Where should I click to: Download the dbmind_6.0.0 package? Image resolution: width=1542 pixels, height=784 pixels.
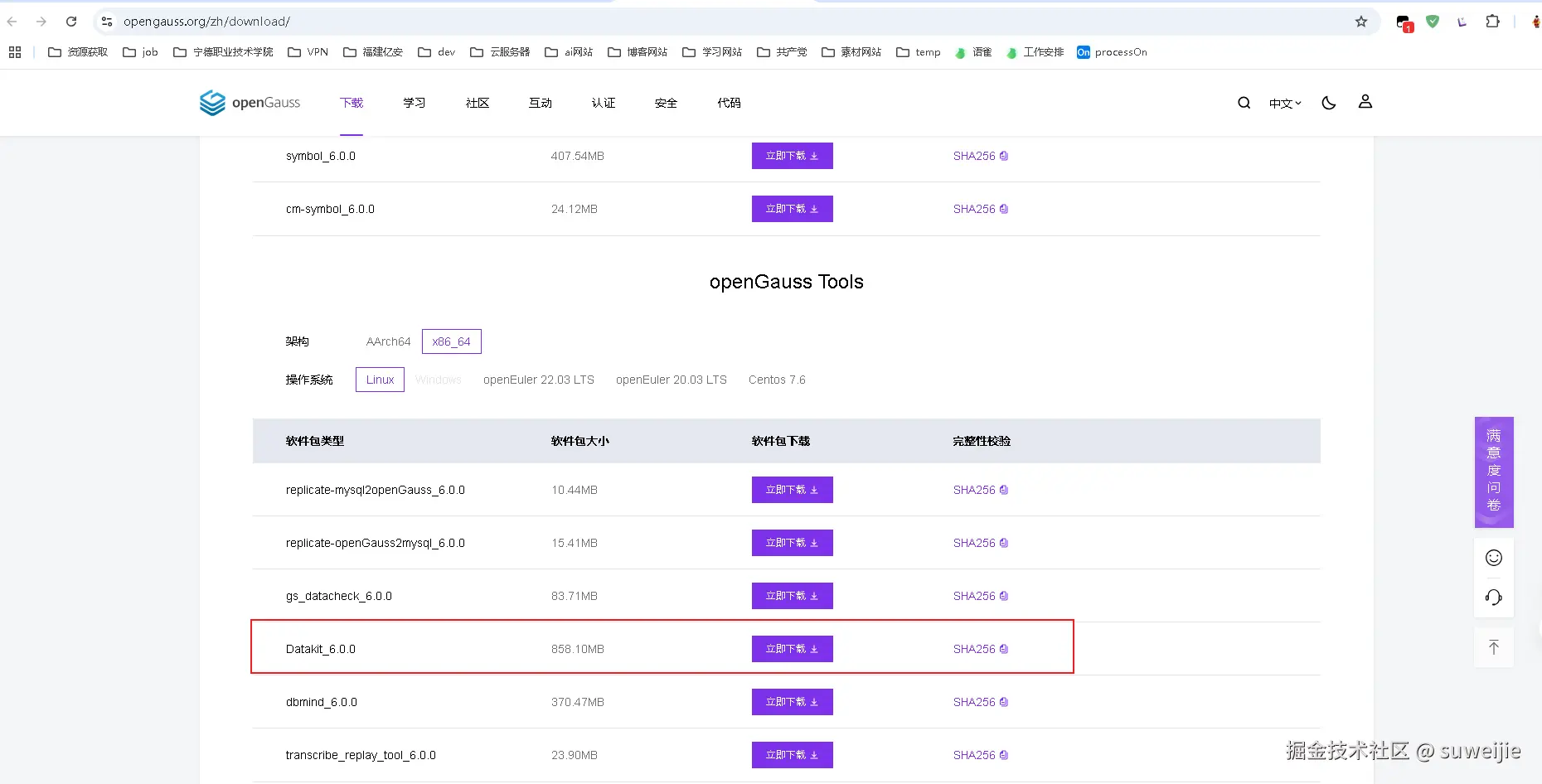click(793, 702)
